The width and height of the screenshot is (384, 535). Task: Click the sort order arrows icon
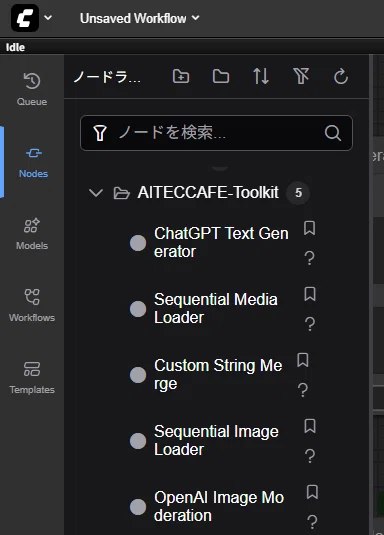tap(261, 76)
